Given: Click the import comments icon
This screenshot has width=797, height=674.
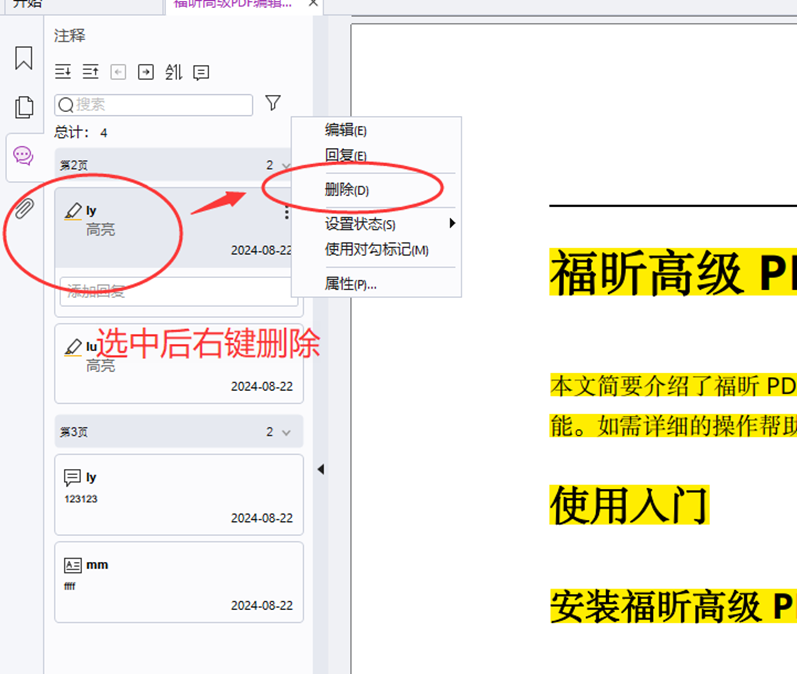Looking at the screenshot, I should click(118, 72).
